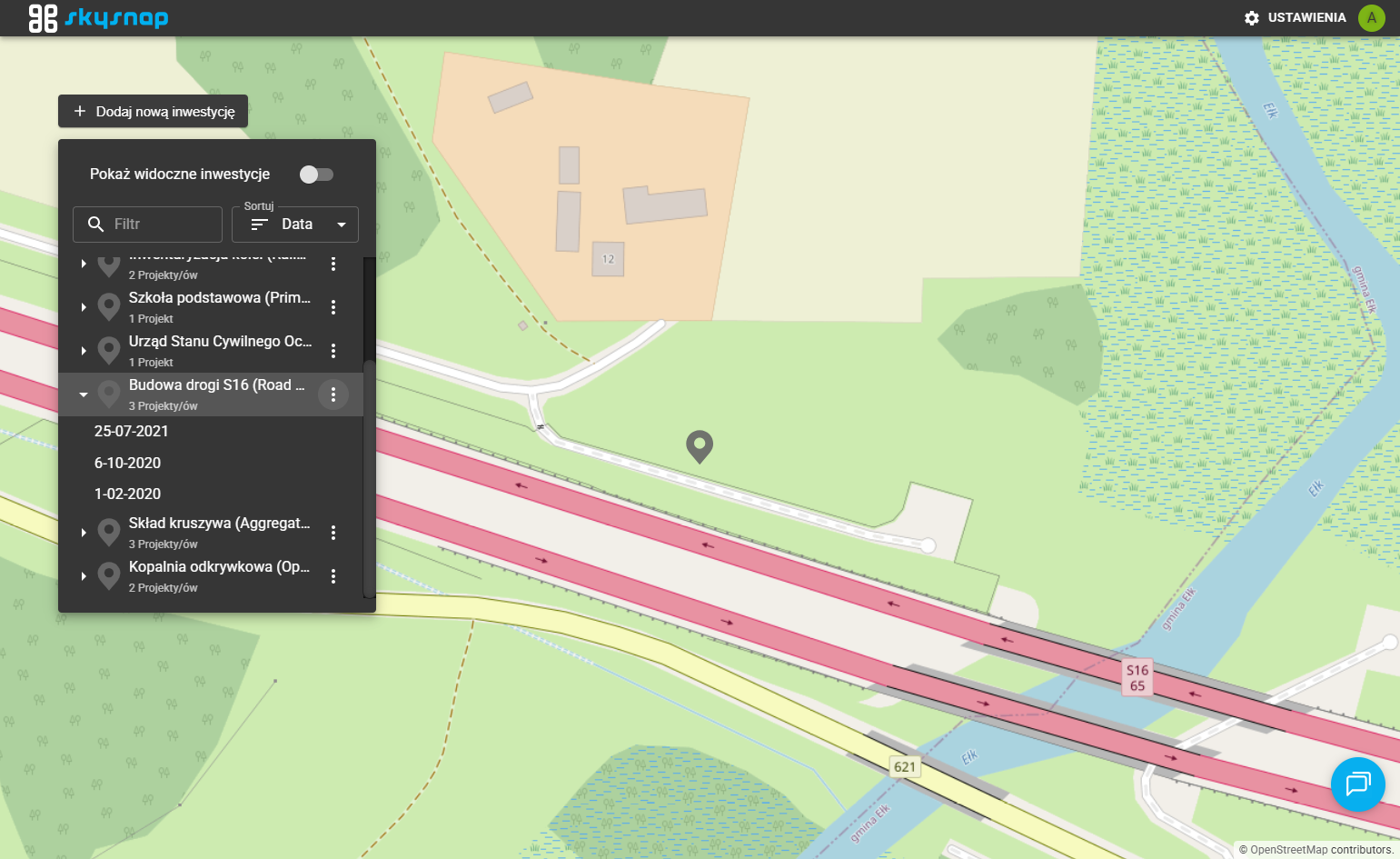Screen dimensions: 1400x859
Task: Click building number 12 on map
Action: (608, 259)
